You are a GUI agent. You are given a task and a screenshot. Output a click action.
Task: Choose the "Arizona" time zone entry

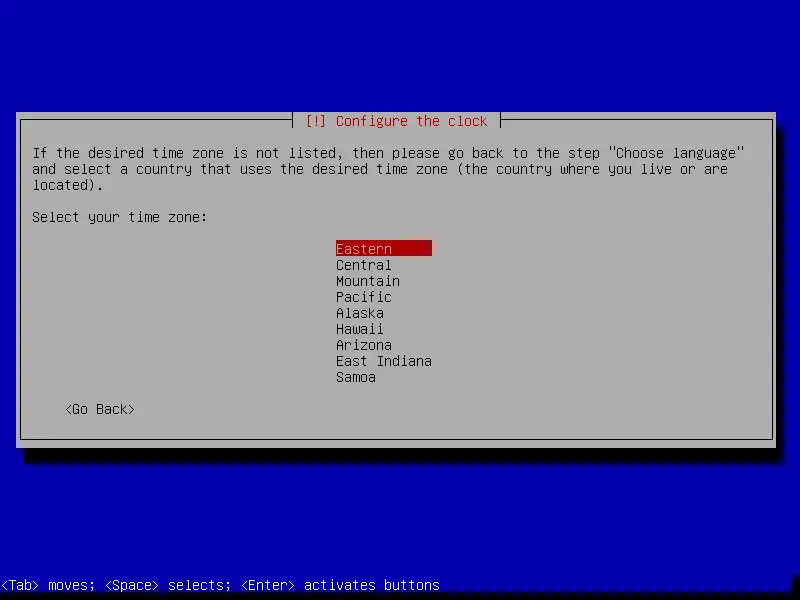[x=363, y=344]
